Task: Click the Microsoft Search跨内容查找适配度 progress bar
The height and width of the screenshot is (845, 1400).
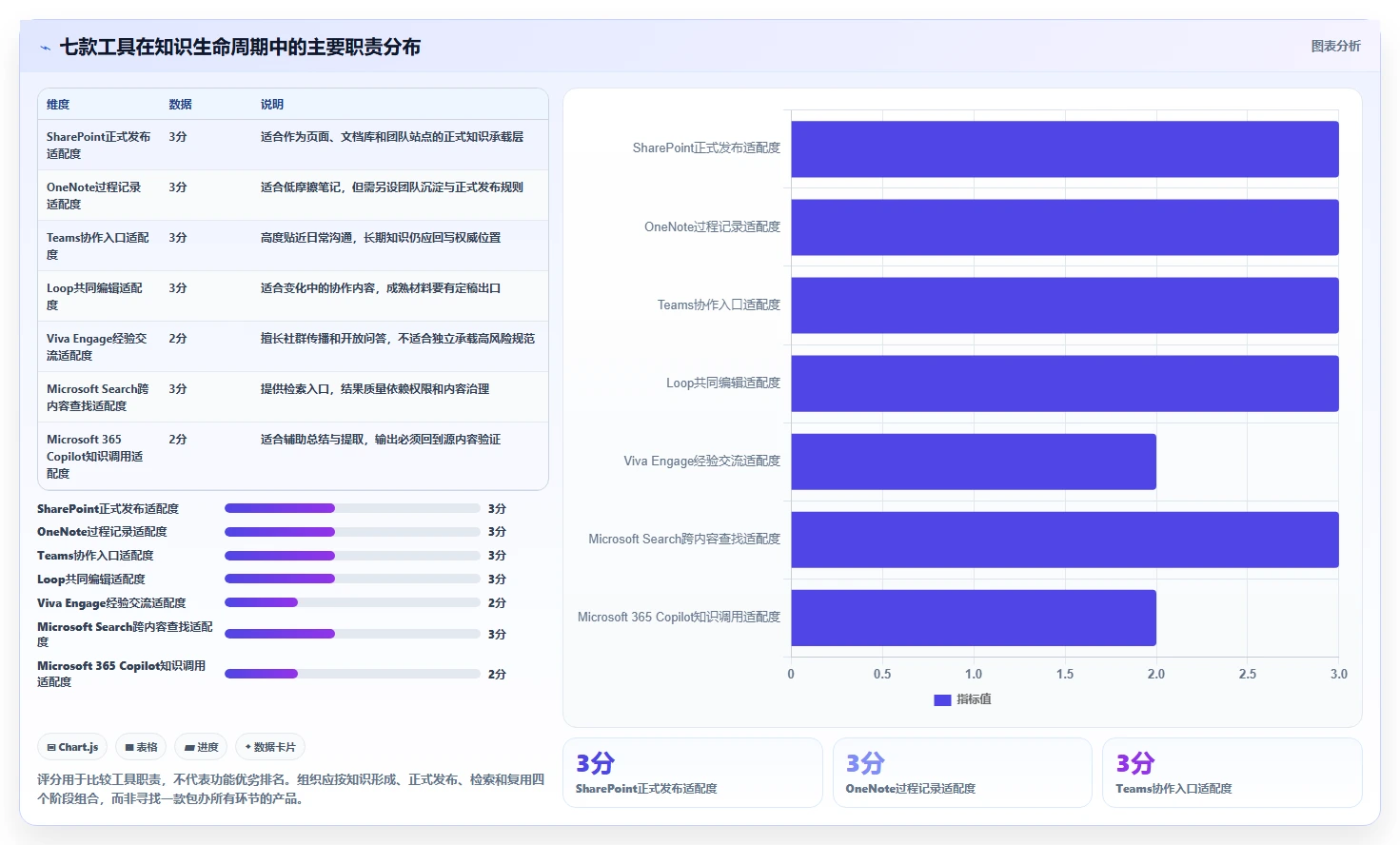Action: tap(352, 634)
